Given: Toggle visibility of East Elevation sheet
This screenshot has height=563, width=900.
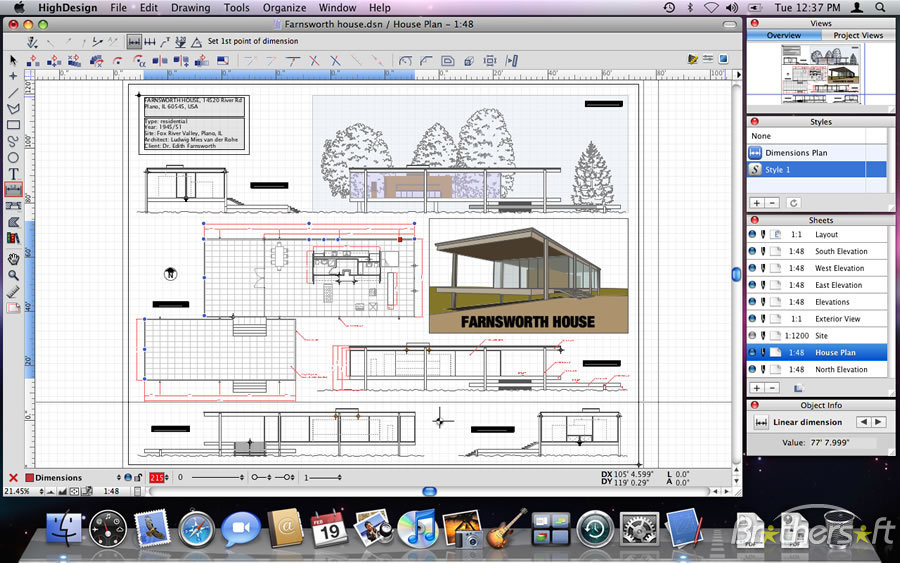Looking at the screenshot, I should pyautogui.click(x=752, y=285).
